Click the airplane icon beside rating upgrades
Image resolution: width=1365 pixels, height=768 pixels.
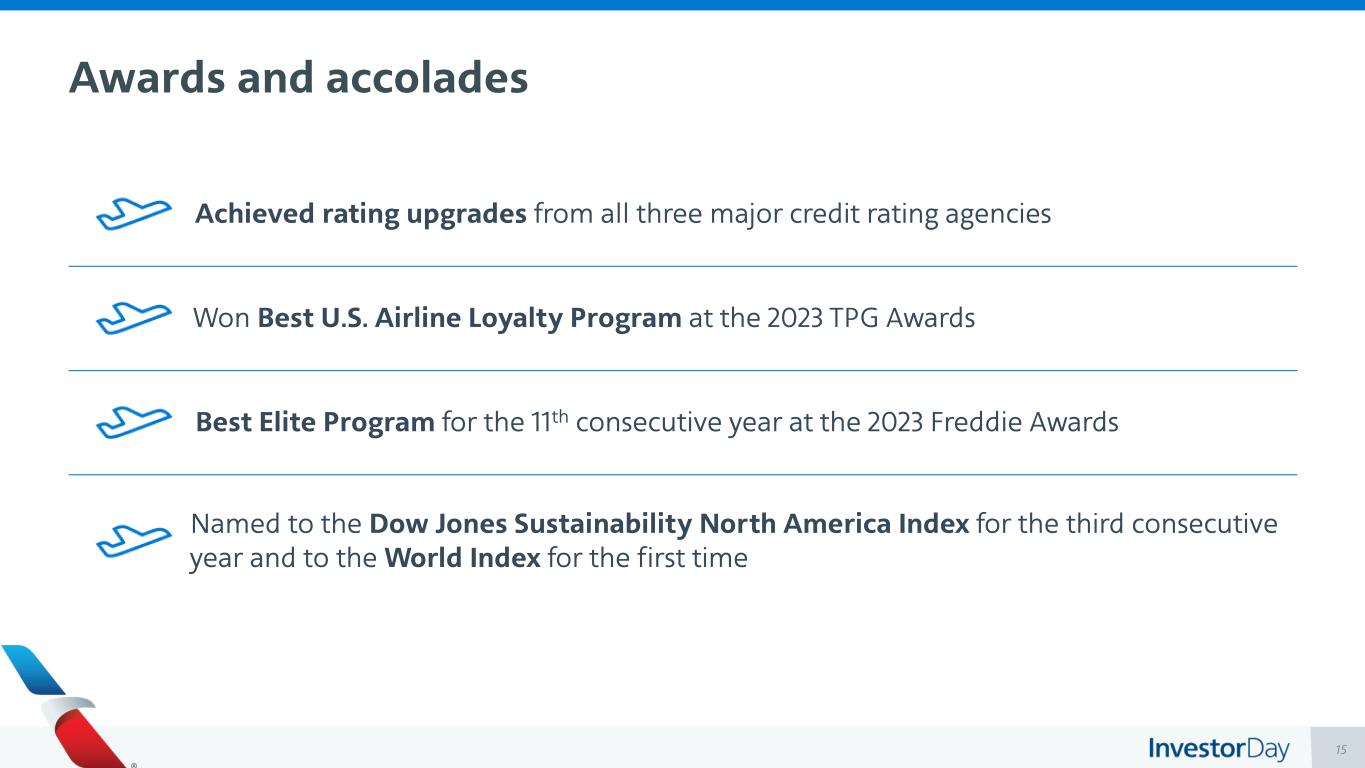pos(133,214)
